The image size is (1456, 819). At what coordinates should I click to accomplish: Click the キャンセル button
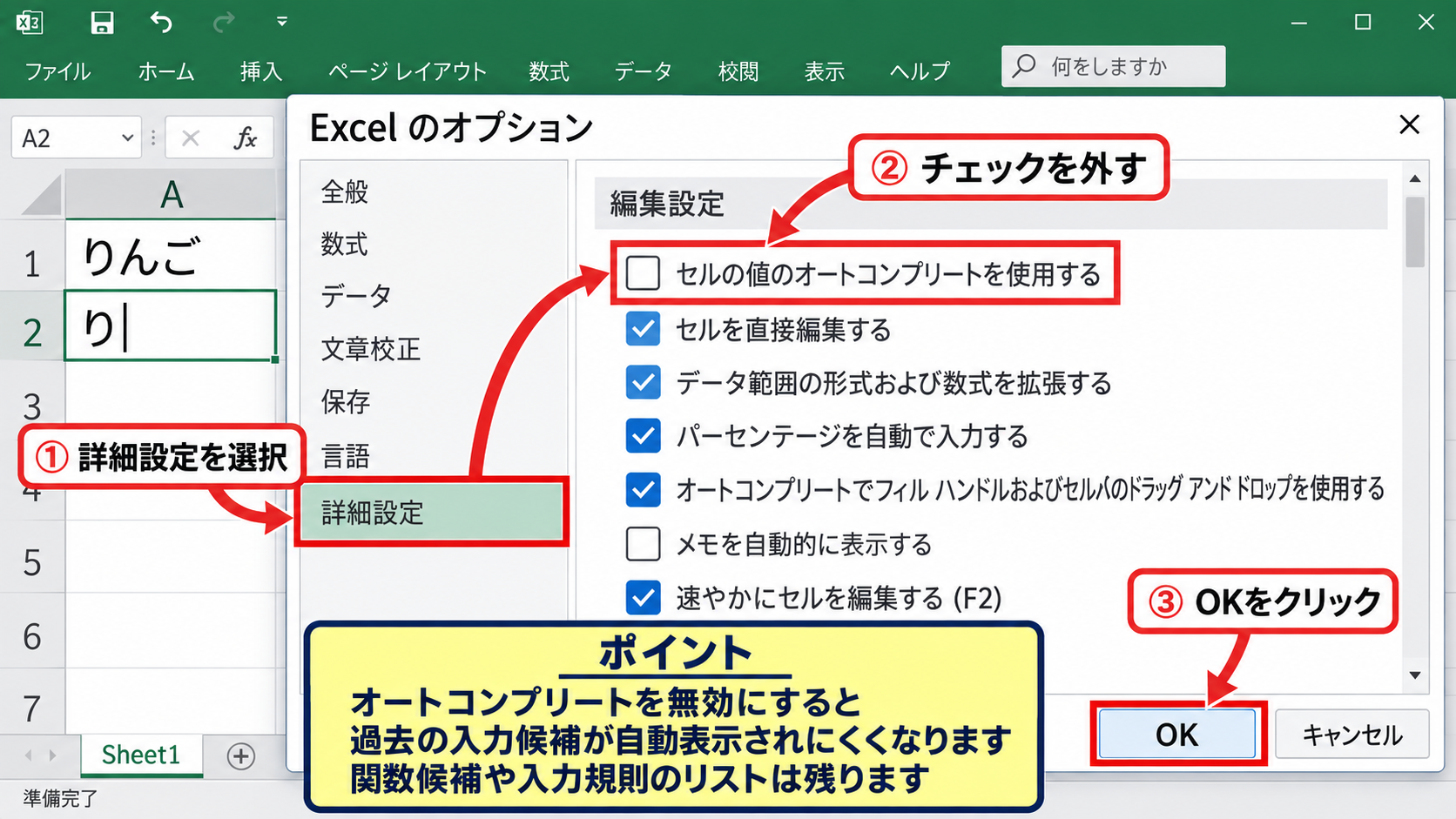1352,735
